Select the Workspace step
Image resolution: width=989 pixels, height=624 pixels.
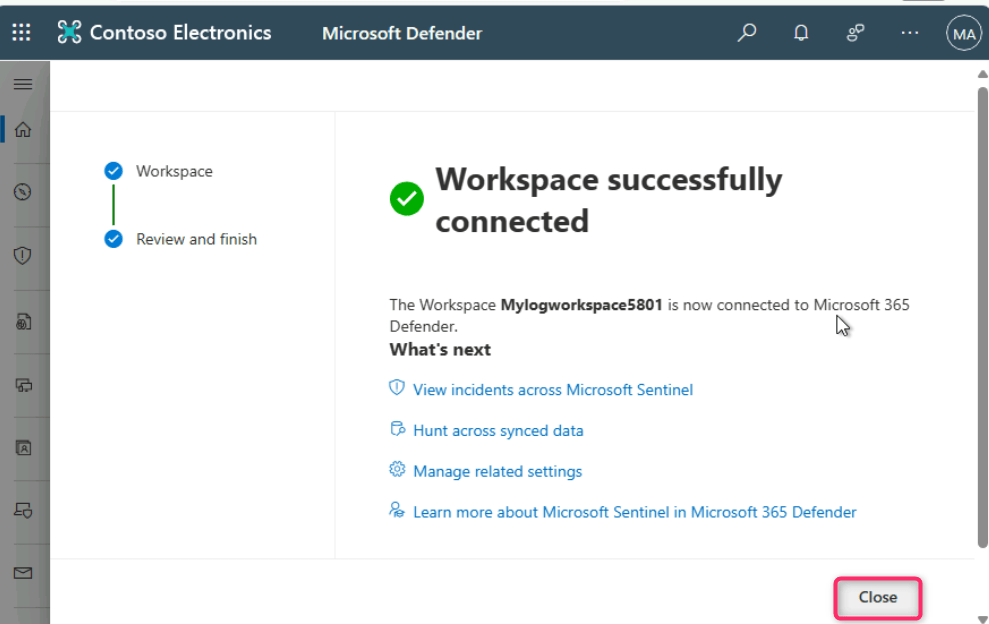coord(174,171)
